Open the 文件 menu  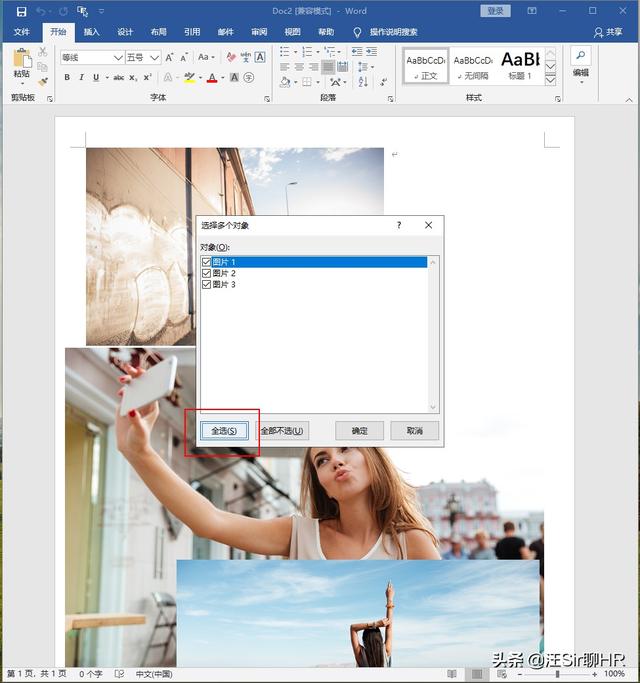point(21,32)
